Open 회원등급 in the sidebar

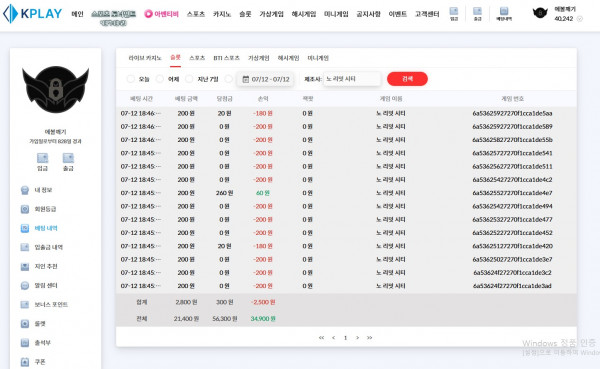pyautogui.click(x=45, y=209)
